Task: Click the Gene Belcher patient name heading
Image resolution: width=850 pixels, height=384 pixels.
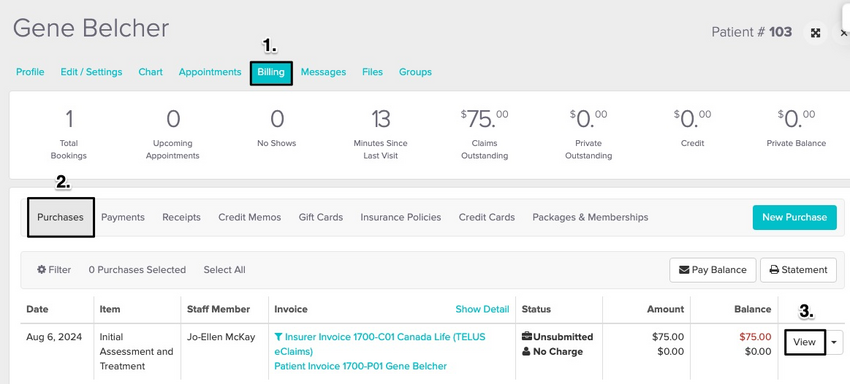Action: click(x=91, y=28)
